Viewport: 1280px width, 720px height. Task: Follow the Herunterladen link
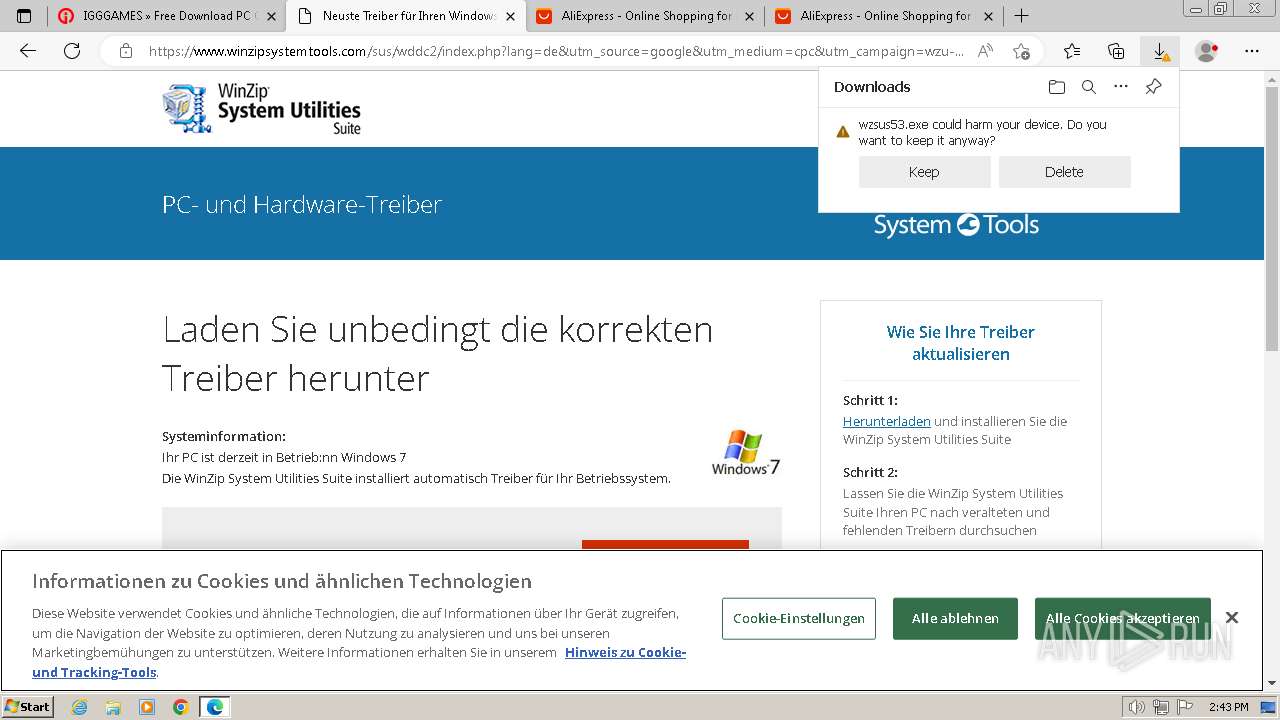pos(887,421)
